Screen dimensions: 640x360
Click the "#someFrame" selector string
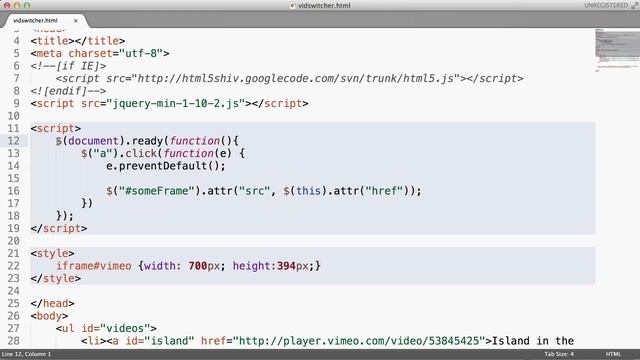pos(157,191)
